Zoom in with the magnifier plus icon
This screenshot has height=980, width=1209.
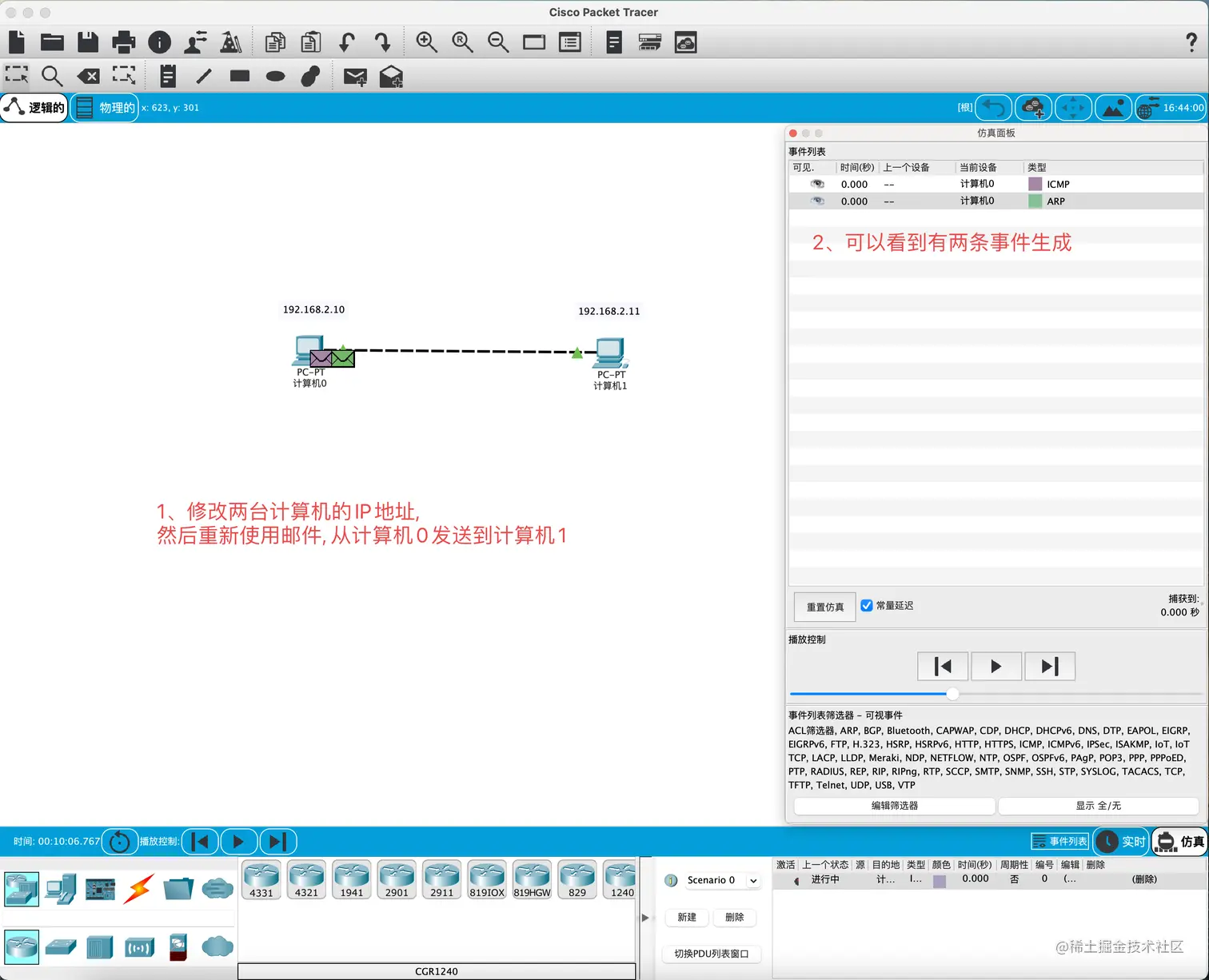[x=426, y=42]
